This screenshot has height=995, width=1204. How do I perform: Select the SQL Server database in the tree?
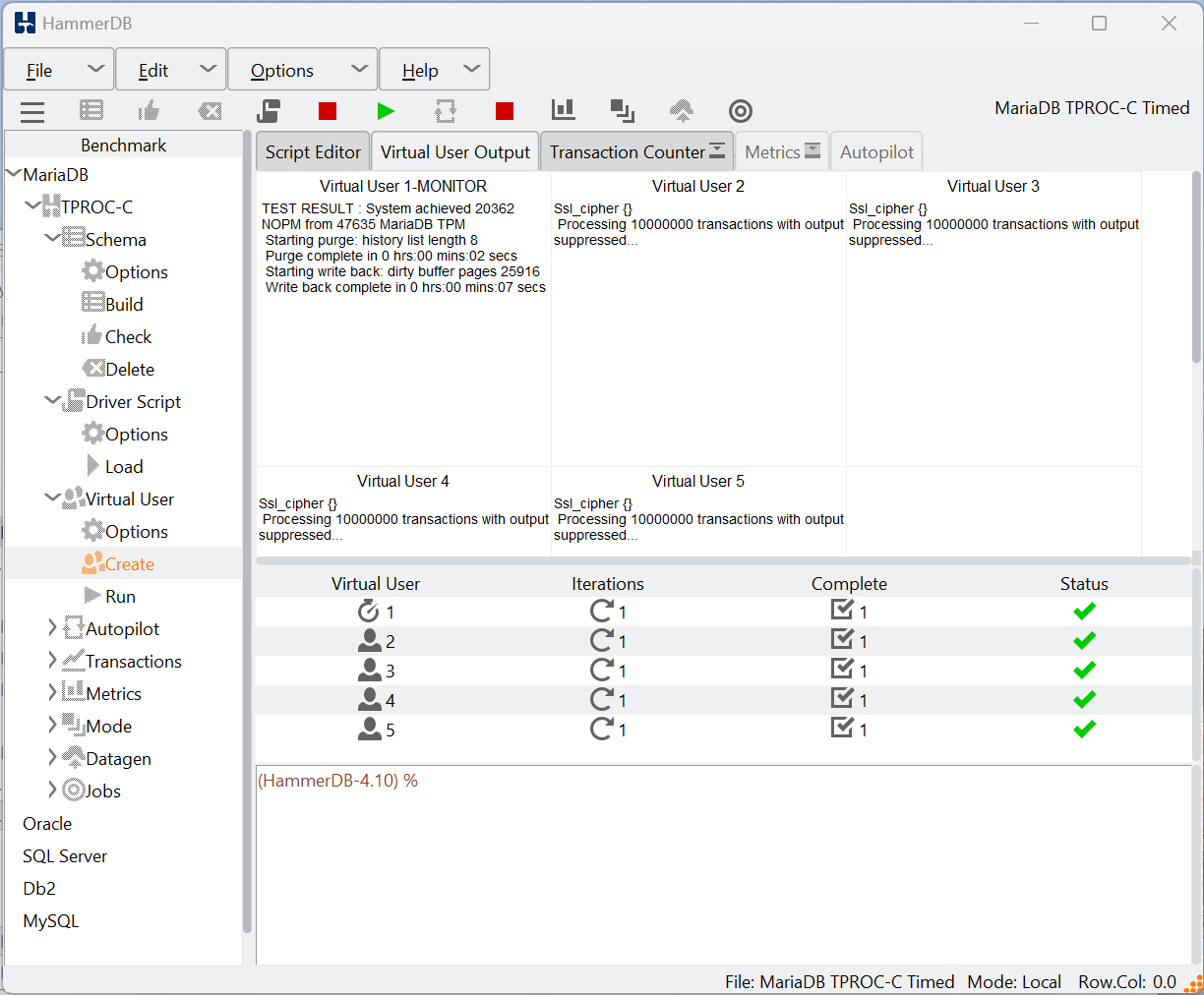(65, 855)
